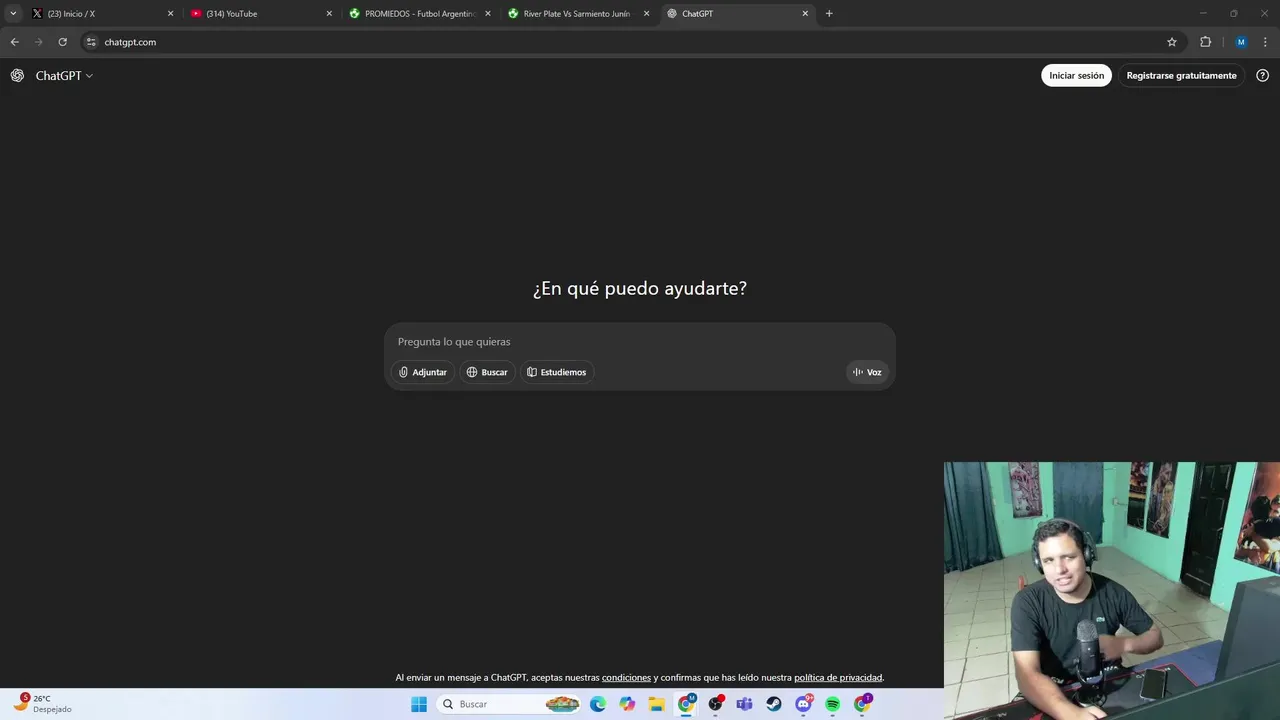Open the weather widget showing 26°C

[42, 703]
